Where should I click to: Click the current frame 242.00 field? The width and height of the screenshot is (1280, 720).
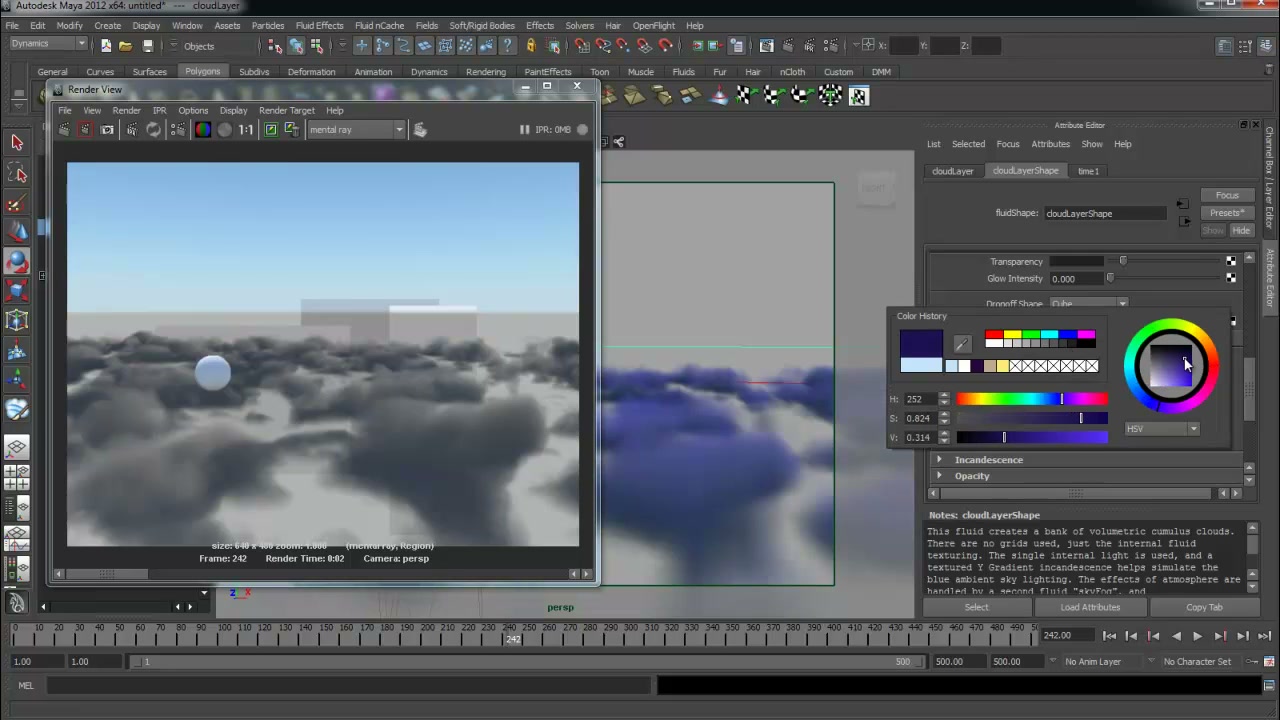(1066, 636)
